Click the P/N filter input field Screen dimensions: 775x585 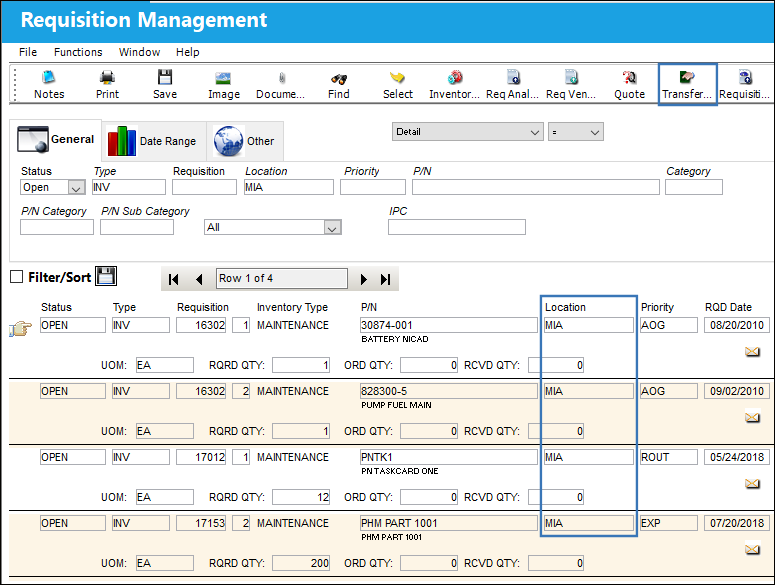click(536, 187)
